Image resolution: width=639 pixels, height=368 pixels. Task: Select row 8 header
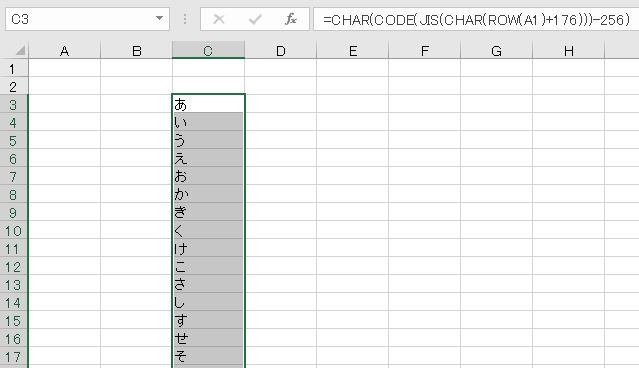click(14, 194)
